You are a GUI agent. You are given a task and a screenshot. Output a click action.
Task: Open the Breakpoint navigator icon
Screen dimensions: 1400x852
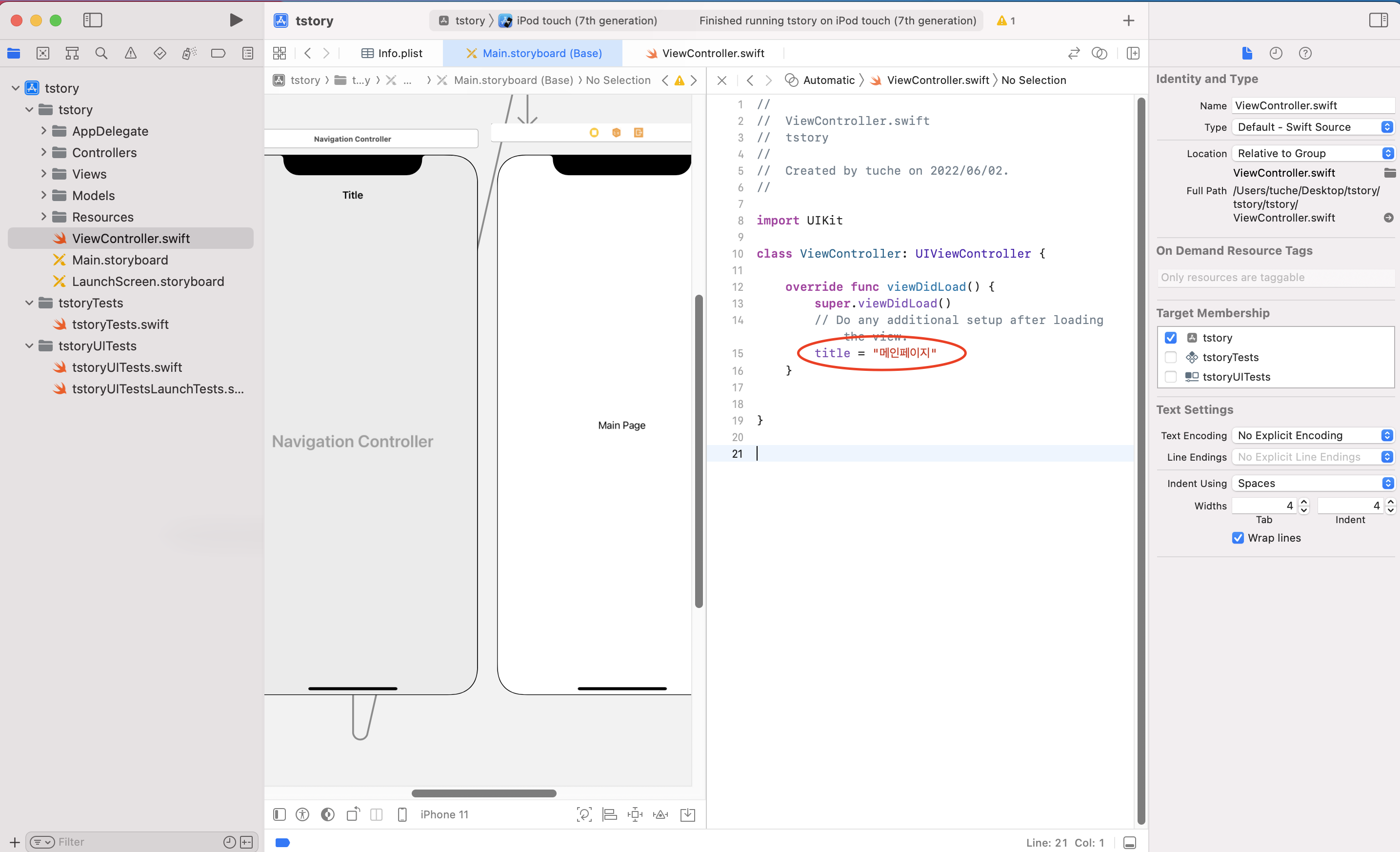(x=218, y=53)
